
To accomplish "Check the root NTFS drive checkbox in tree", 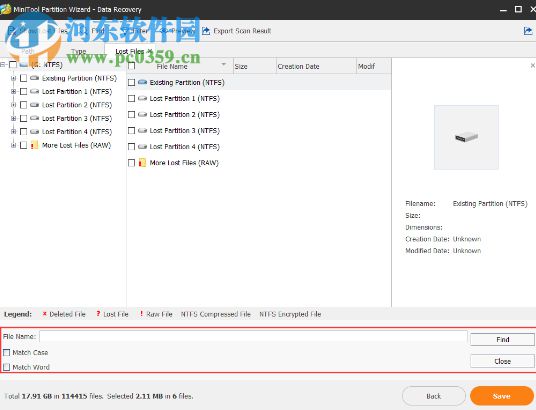I will 13,65.
